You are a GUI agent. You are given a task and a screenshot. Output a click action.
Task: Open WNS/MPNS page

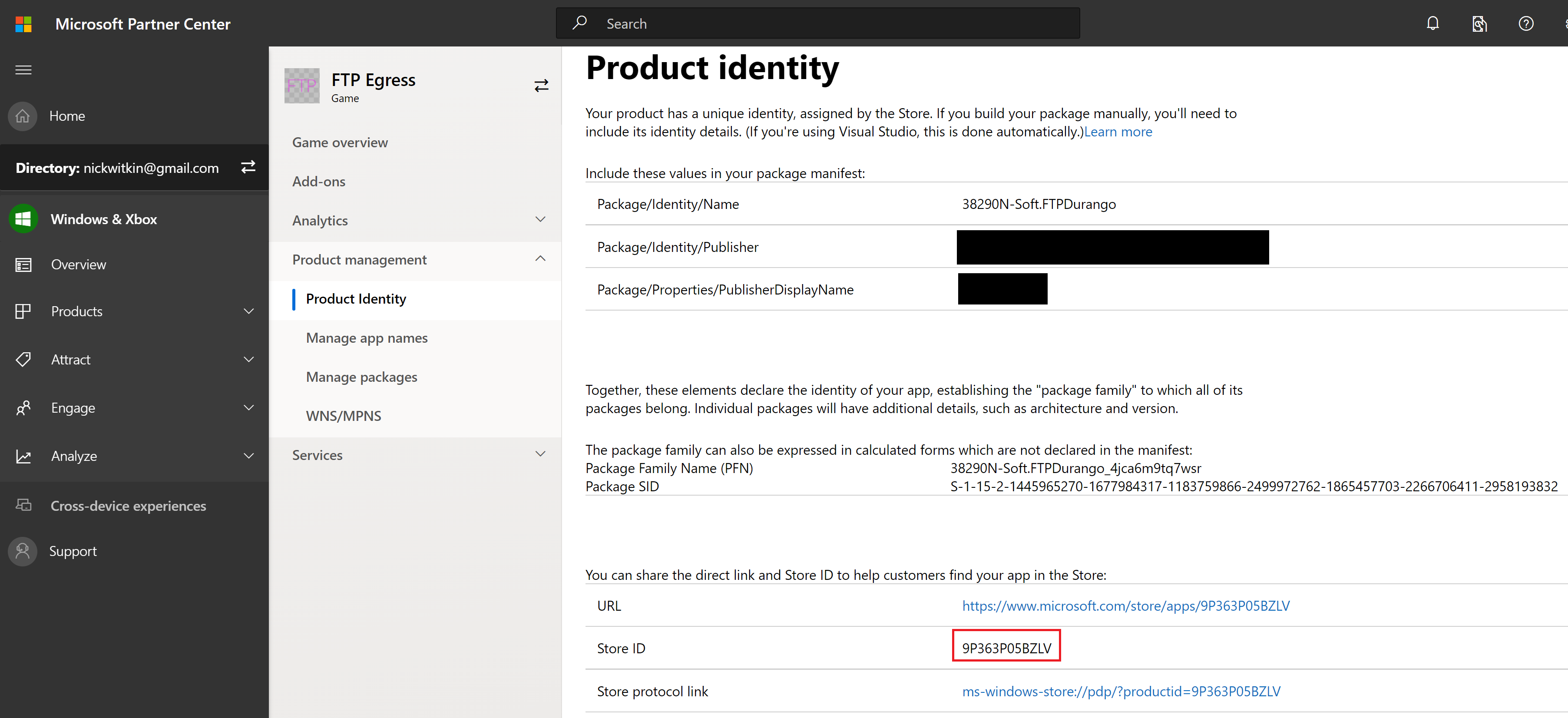coord(343,416)
